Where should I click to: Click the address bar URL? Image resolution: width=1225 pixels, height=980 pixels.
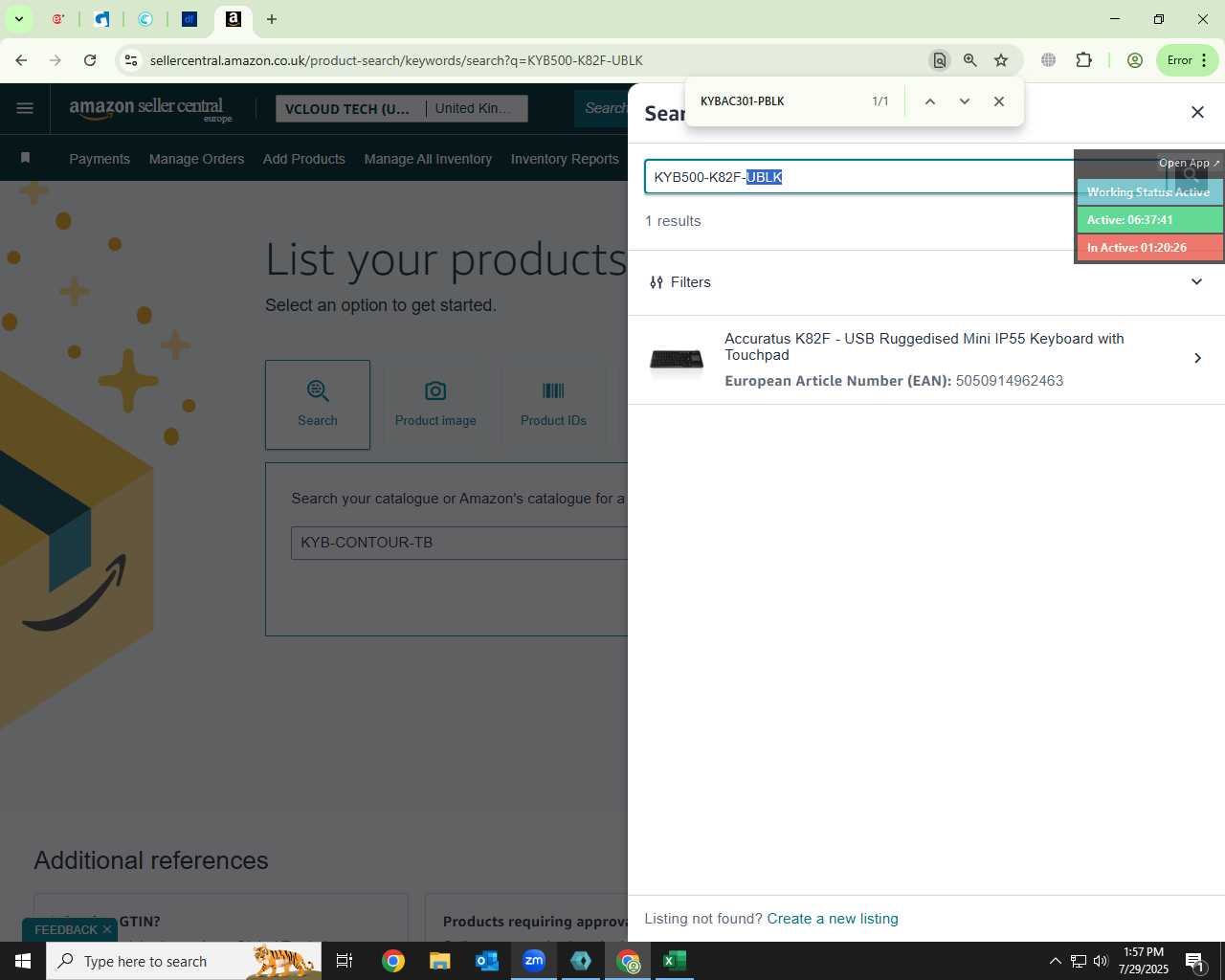(396, 60)
